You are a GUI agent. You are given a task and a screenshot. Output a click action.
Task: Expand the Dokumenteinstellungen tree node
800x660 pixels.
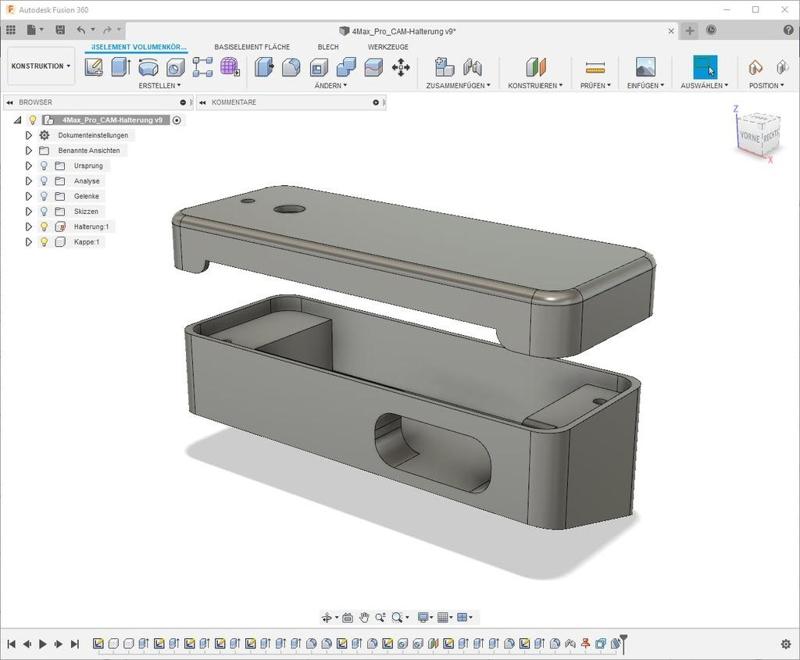(29, 135)
